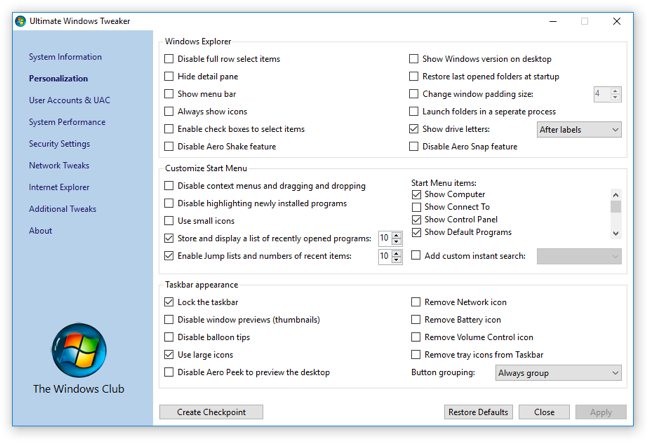Click the Ultimate Windows Tweaker title bar icon
650x444 pixels.
[20, 21]
